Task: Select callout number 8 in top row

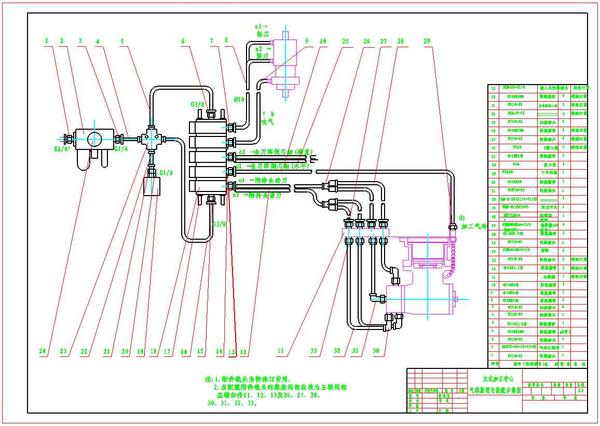Action: (x=226, y=40)
